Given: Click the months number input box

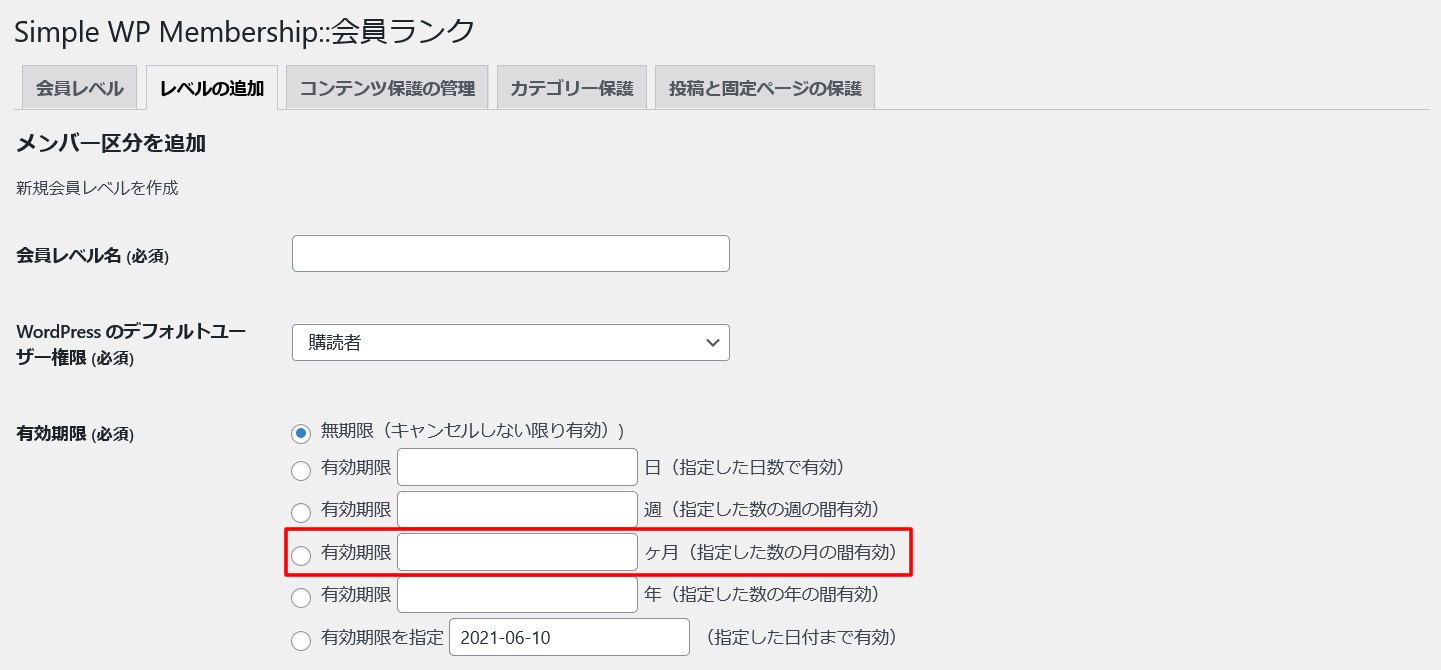Looking at the screenshot, I should coord(517,552).
